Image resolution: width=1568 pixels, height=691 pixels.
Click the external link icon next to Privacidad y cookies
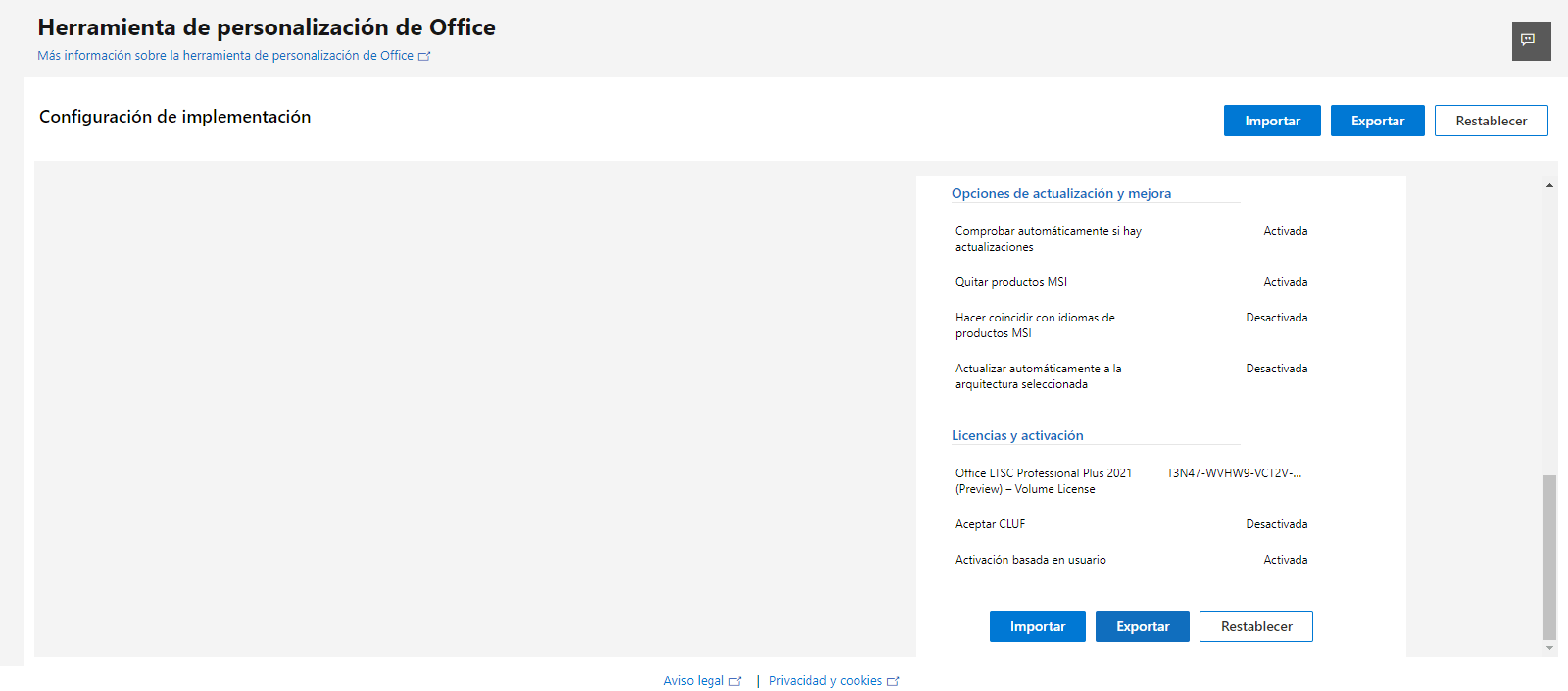click(893, 681)
